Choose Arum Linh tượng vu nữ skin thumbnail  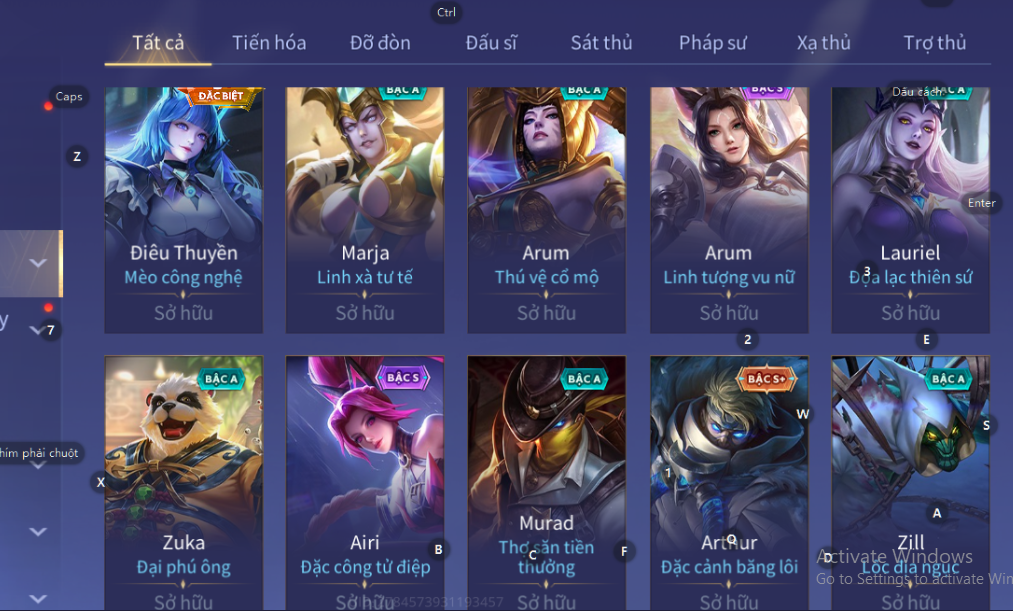729,210
